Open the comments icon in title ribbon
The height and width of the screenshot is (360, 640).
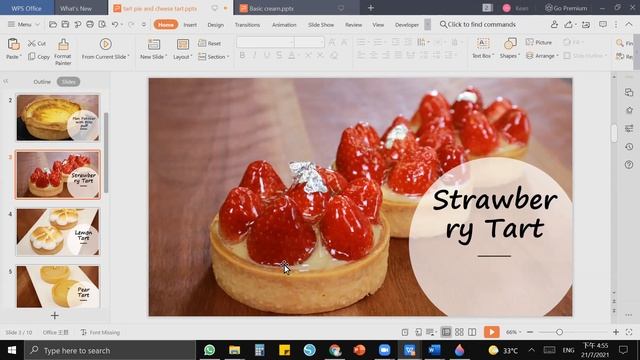(x=603, y=24)
